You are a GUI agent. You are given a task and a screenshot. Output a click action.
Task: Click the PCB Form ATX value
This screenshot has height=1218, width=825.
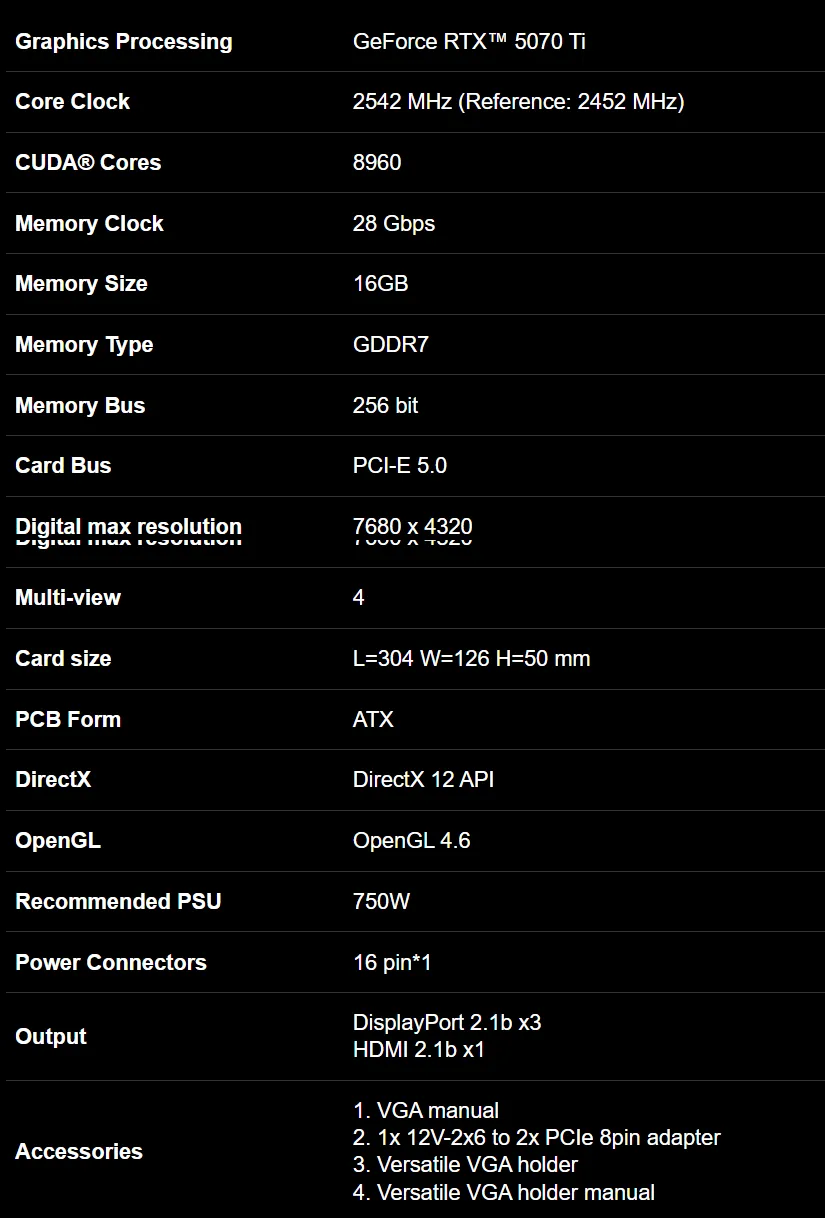tap(374, 720)
